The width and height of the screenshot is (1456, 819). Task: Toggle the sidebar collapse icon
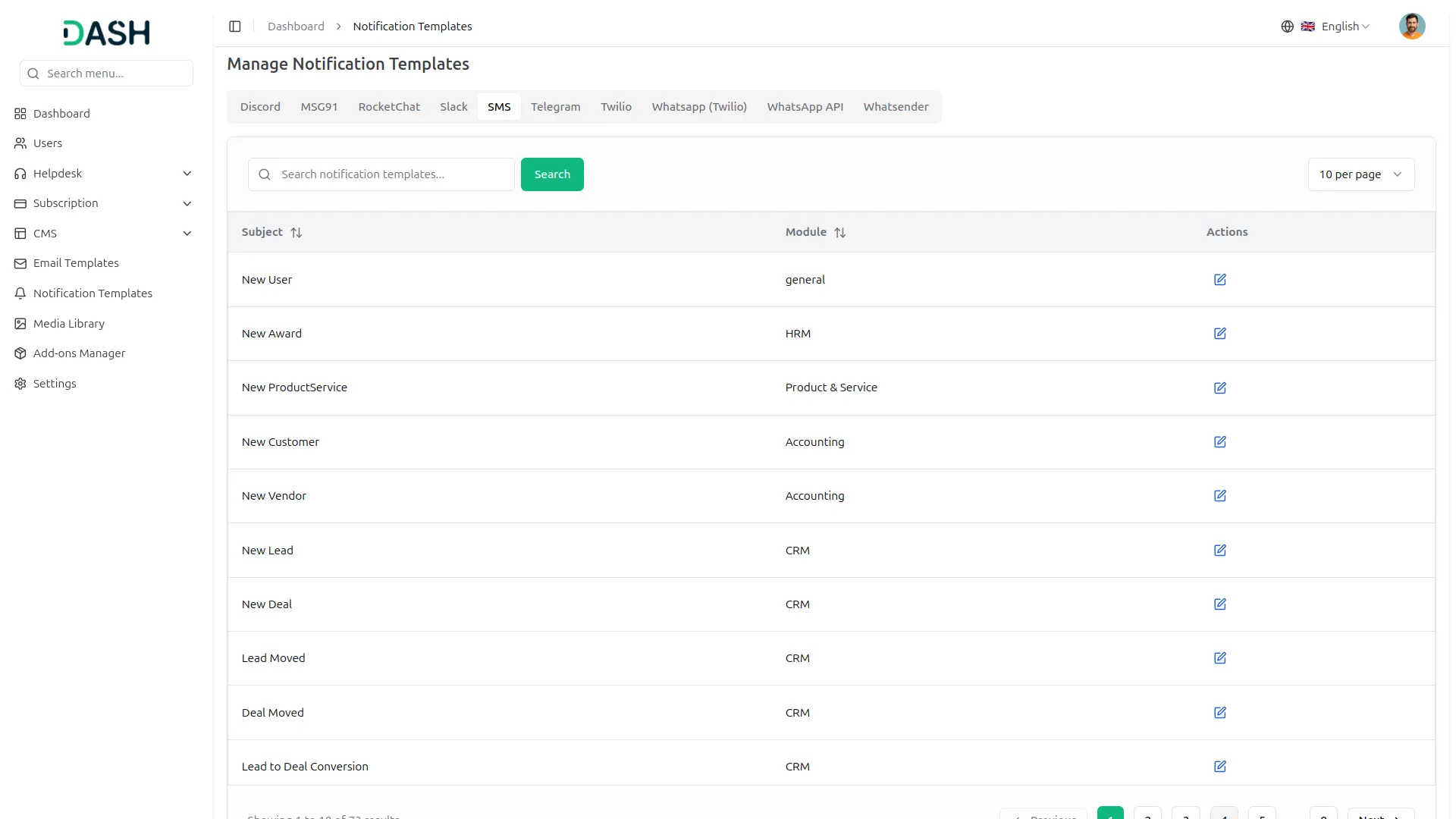coord(235,27)
